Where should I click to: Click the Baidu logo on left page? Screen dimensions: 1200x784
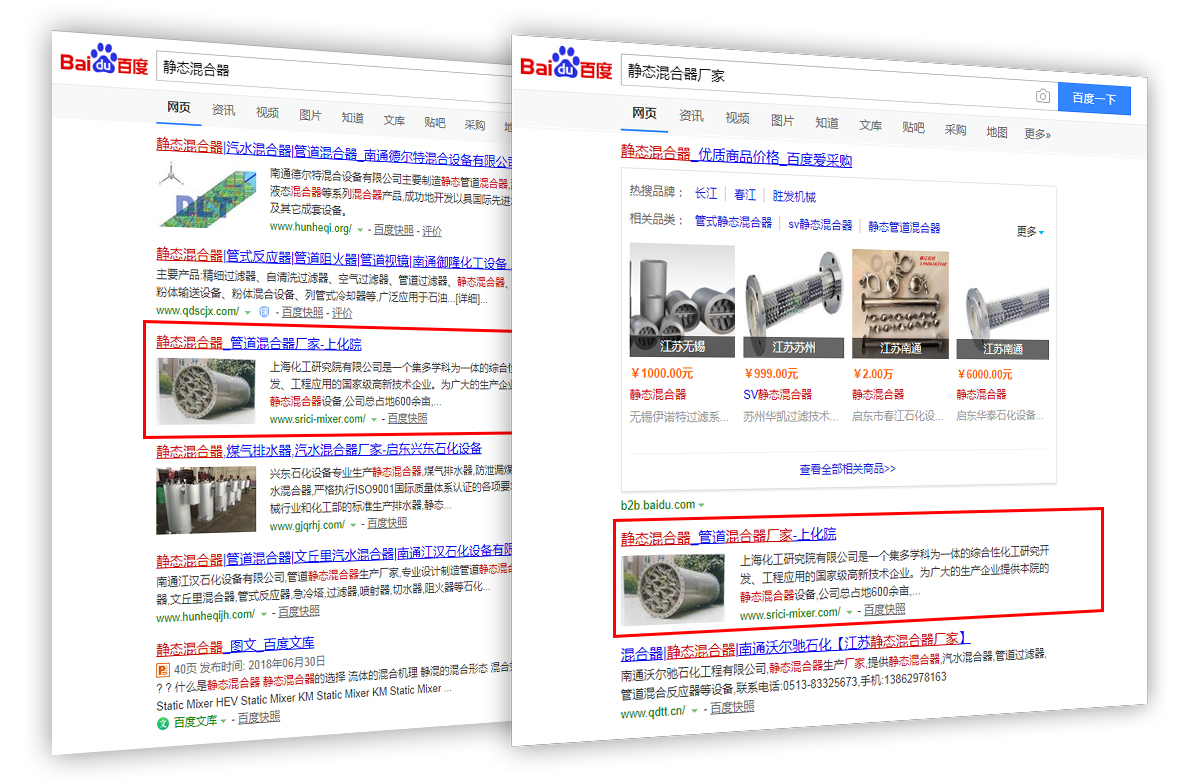(x=104, y=63)
